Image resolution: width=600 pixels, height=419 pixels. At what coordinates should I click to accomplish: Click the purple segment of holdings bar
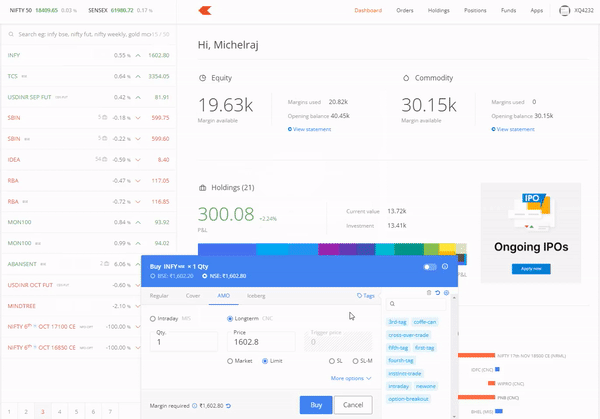(x=329, y=249)
